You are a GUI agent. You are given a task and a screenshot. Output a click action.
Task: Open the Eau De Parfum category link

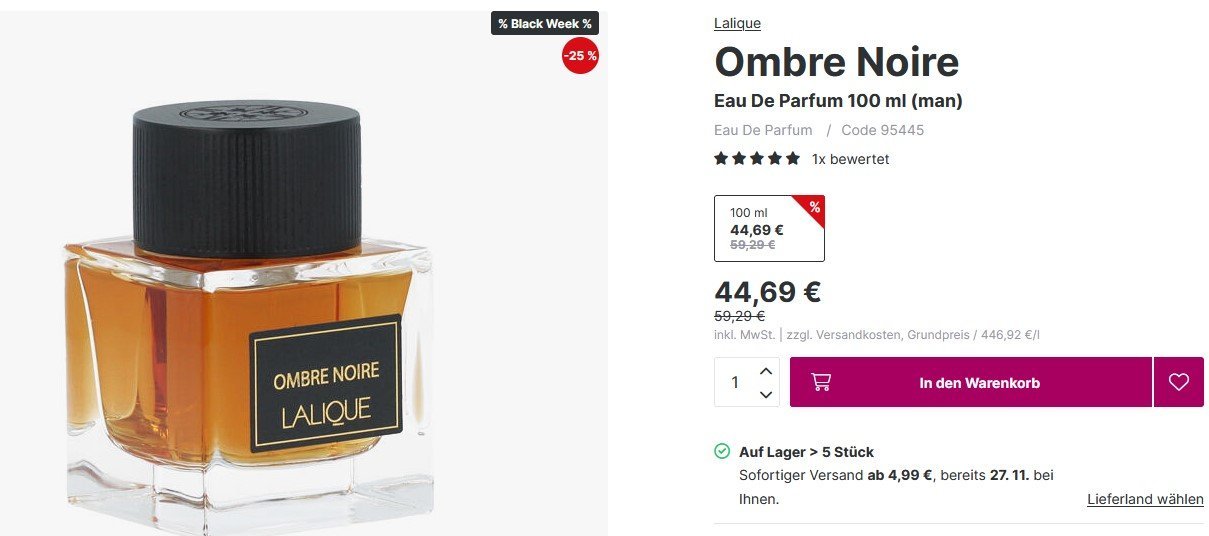763,130
